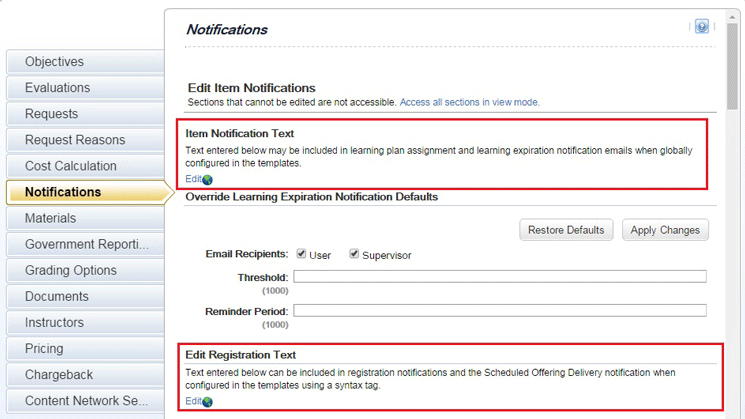
Task: Click into the Reminder Period field
Action: (499, 311)
